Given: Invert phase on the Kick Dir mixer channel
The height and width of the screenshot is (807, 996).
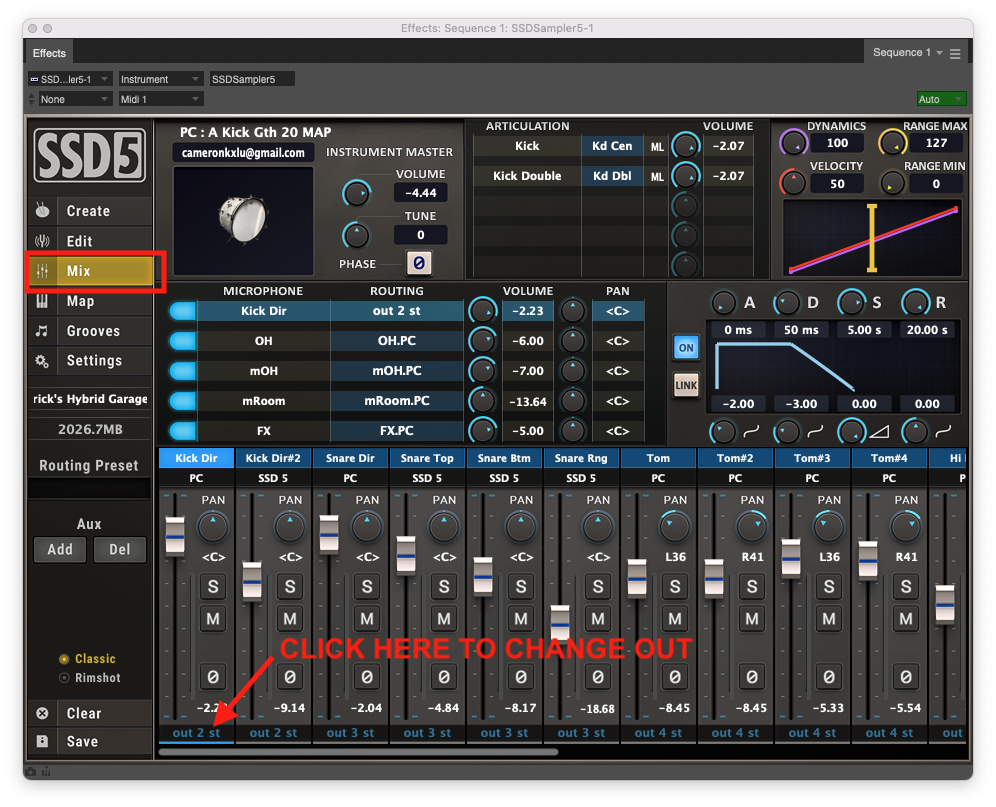Looking at the screenshot, I should (x=213, y=677).
